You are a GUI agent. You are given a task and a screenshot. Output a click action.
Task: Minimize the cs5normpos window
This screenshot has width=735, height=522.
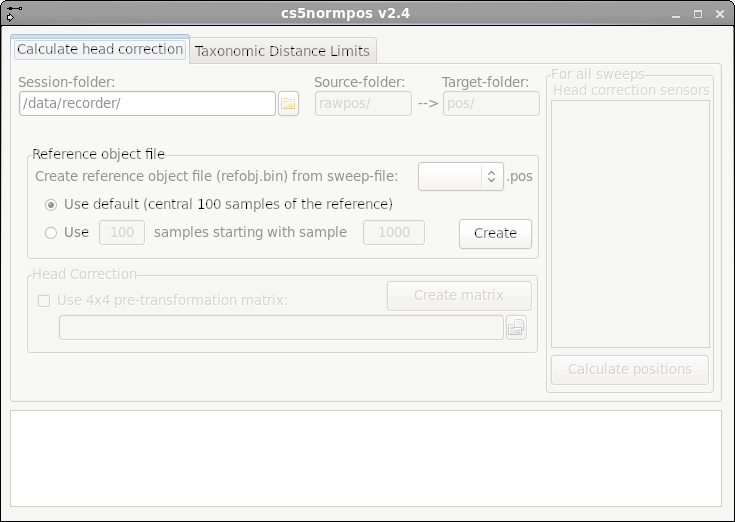pyautogui.click(x=675, y=15)
